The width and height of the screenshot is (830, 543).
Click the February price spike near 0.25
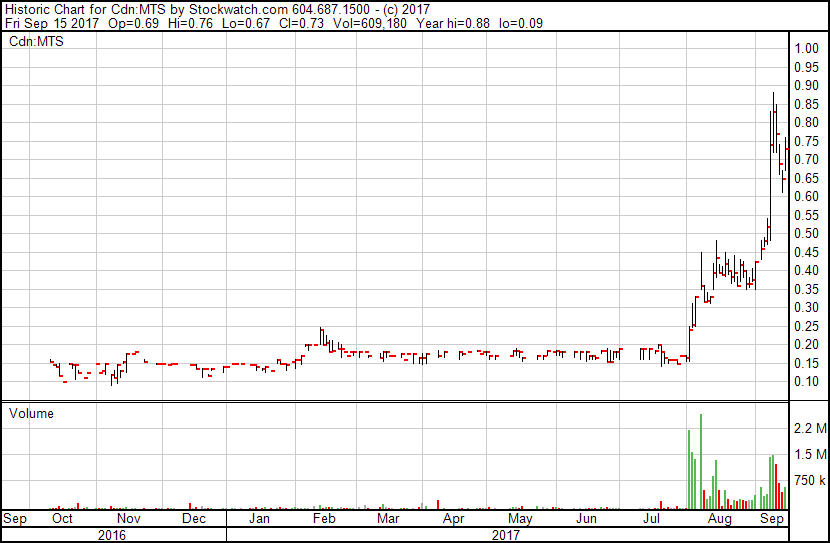point(321,337)
